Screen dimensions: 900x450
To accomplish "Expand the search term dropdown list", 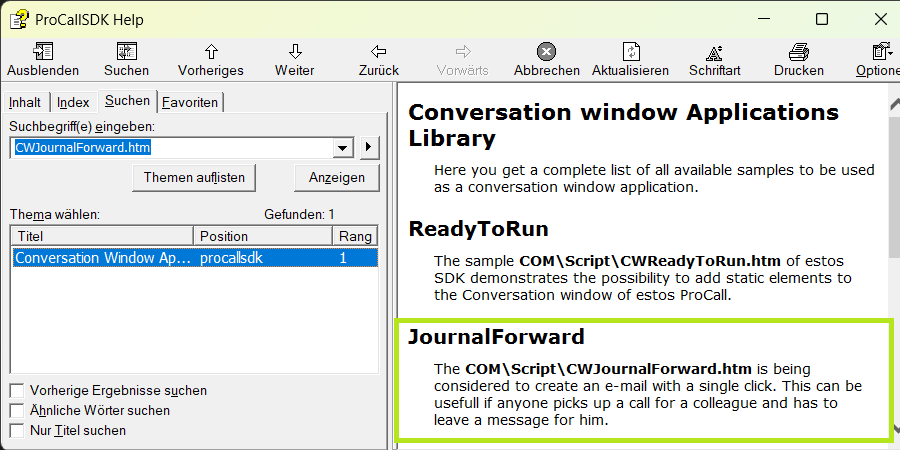I will click(344, 148).
